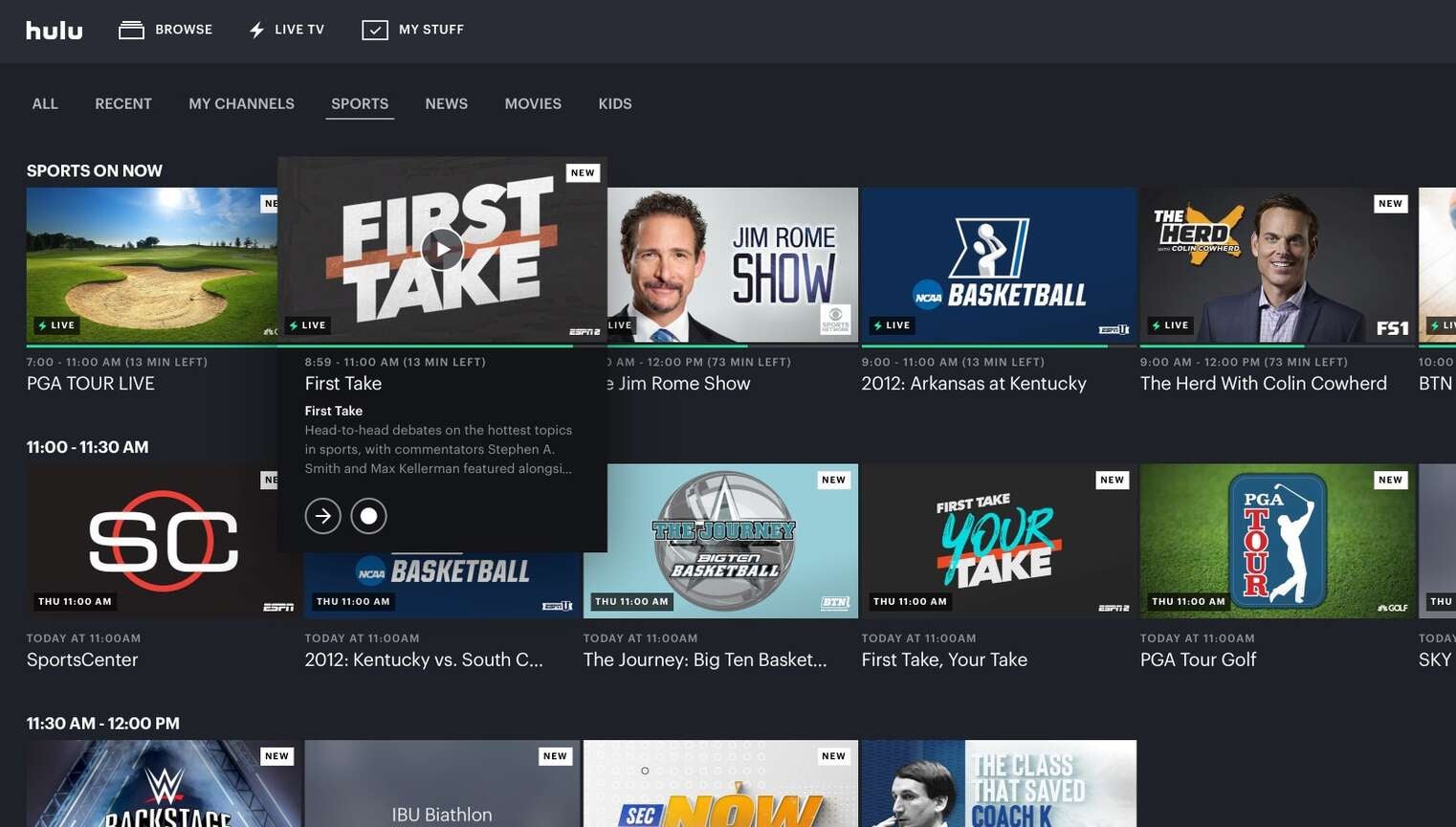Click '2012: Kentucky vs. South C...' title
The height and width of the screenshot is (827, 1456).
424,659
